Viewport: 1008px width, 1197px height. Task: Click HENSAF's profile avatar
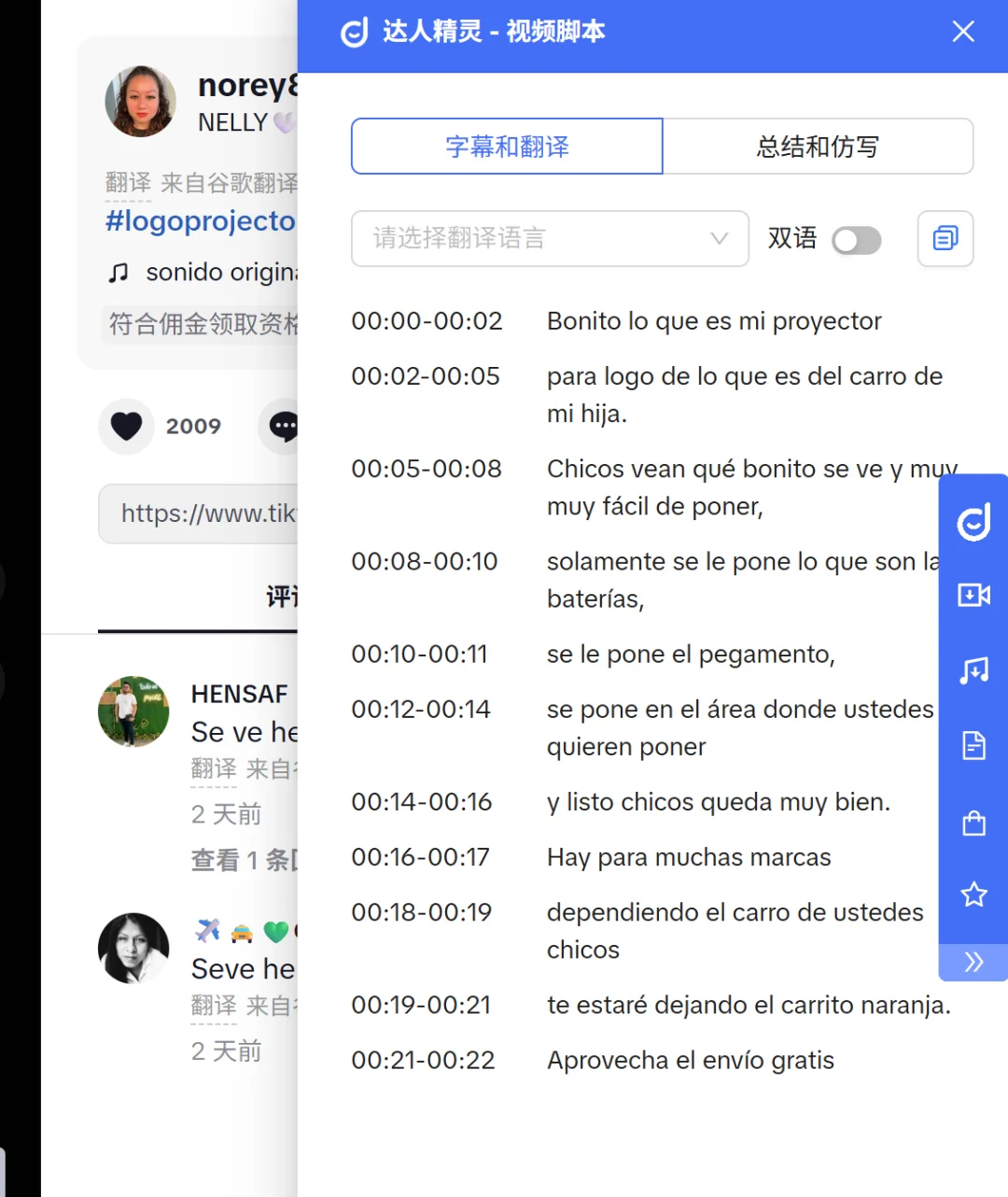pos(133,711)
